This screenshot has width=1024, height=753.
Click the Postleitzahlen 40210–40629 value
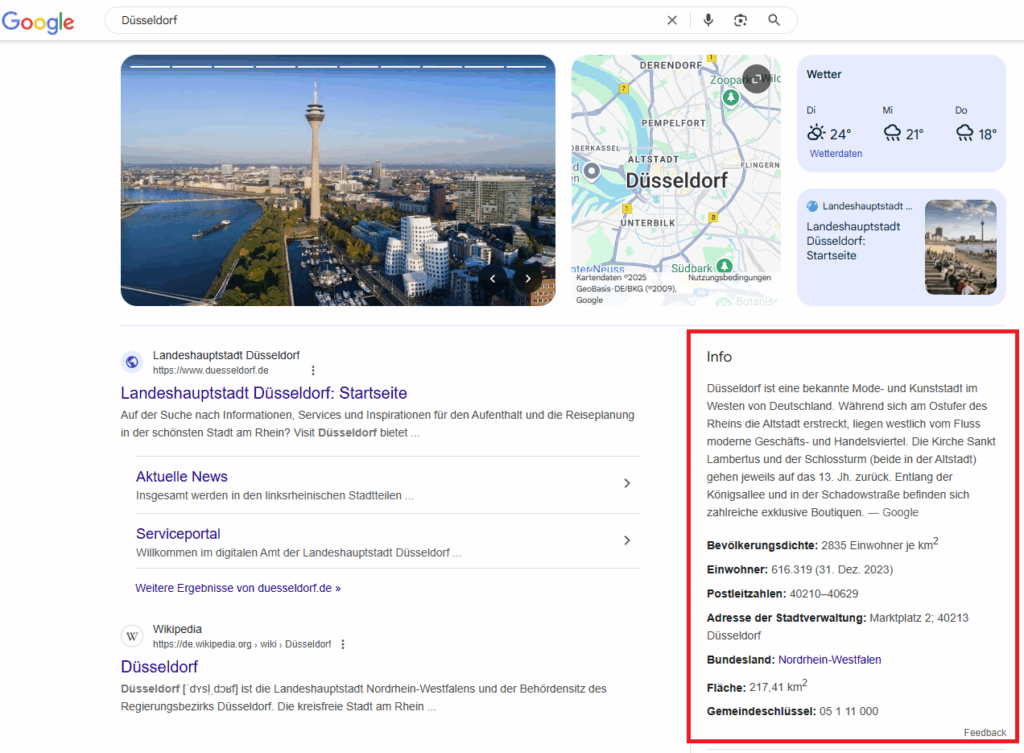(x=824, y=594)
